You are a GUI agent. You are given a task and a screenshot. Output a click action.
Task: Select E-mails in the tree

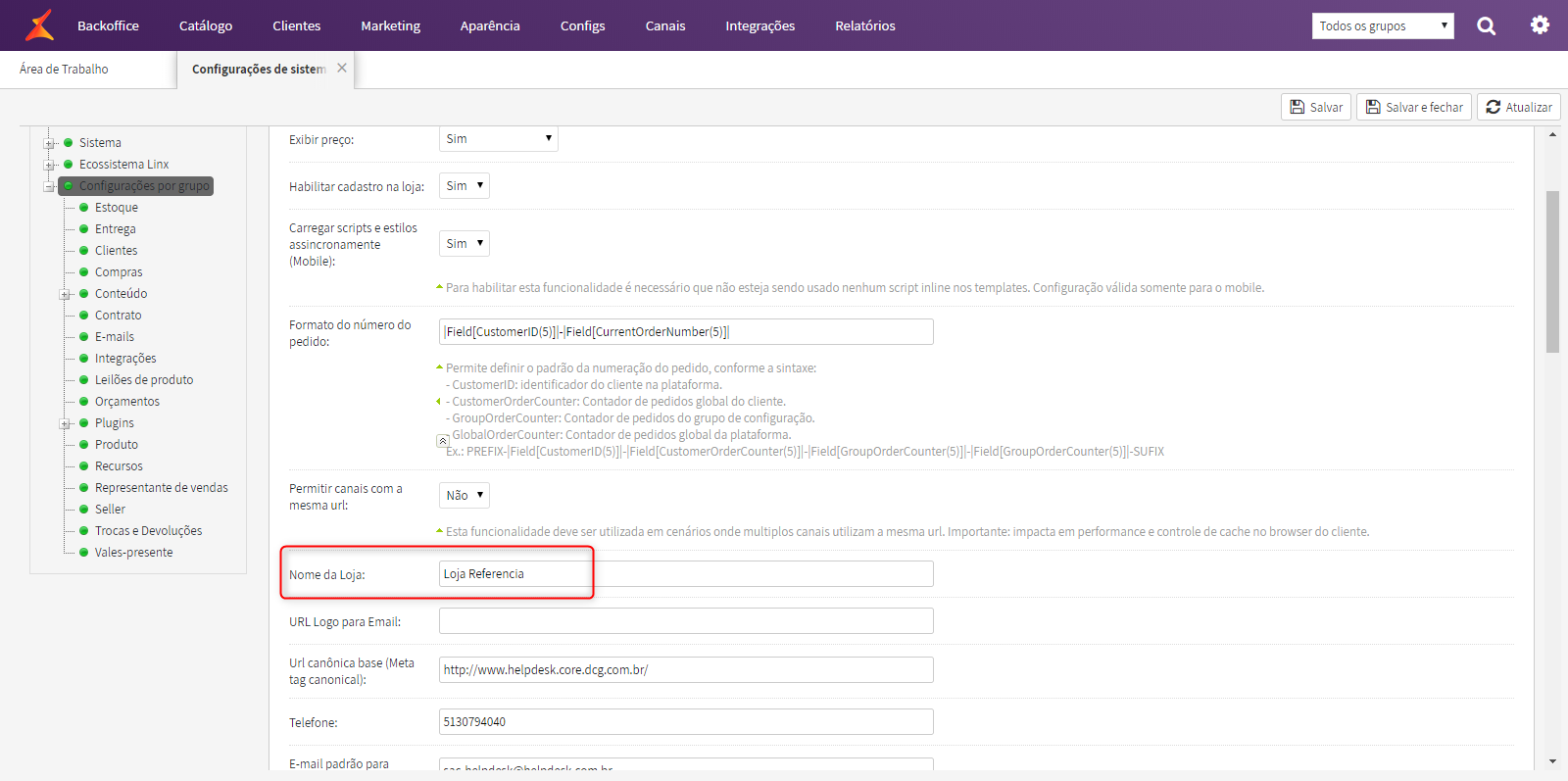pyautogui.click(x=115, y=337)
